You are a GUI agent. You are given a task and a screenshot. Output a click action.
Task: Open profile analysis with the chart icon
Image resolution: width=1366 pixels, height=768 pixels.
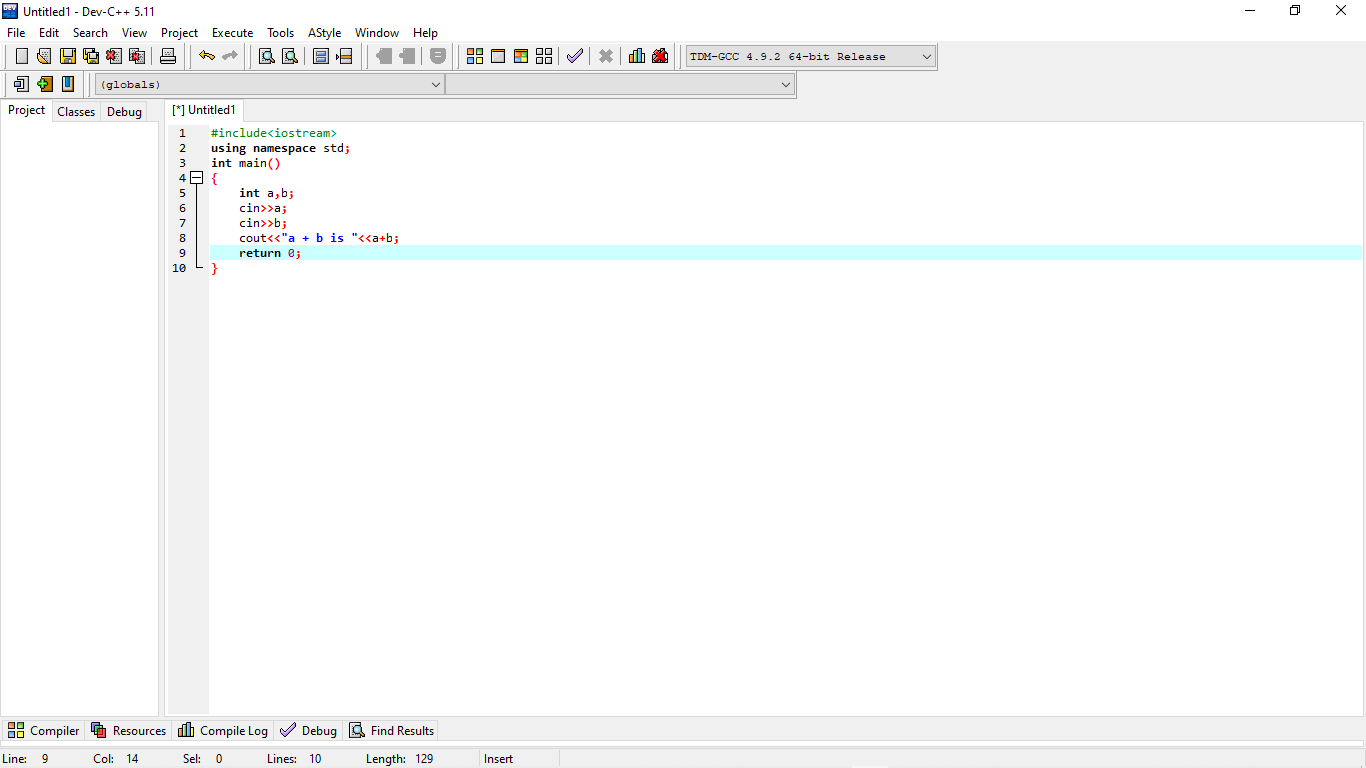click(637, 56)
